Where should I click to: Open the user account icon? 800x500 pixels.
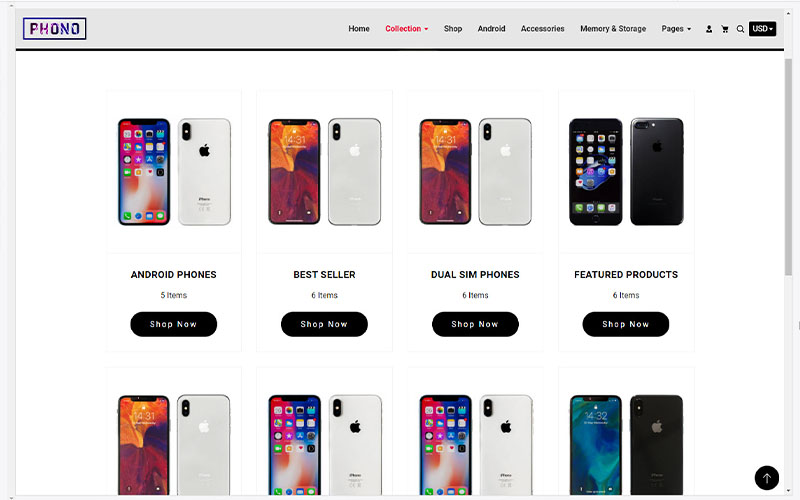point(709,29)
